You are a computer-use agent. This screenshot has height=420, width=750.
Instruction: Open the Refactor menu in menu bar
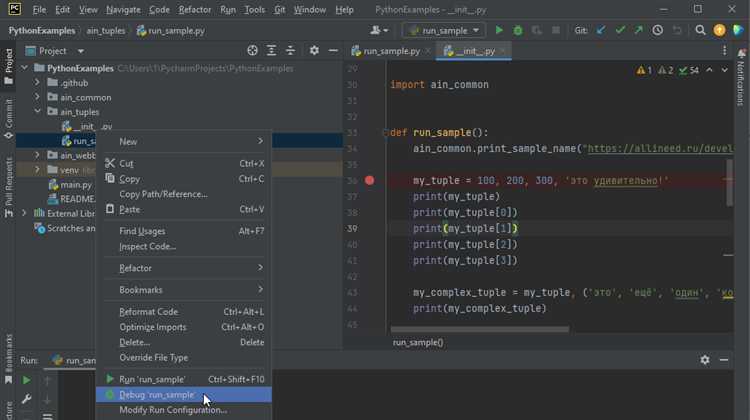click(x=195, y=10)
